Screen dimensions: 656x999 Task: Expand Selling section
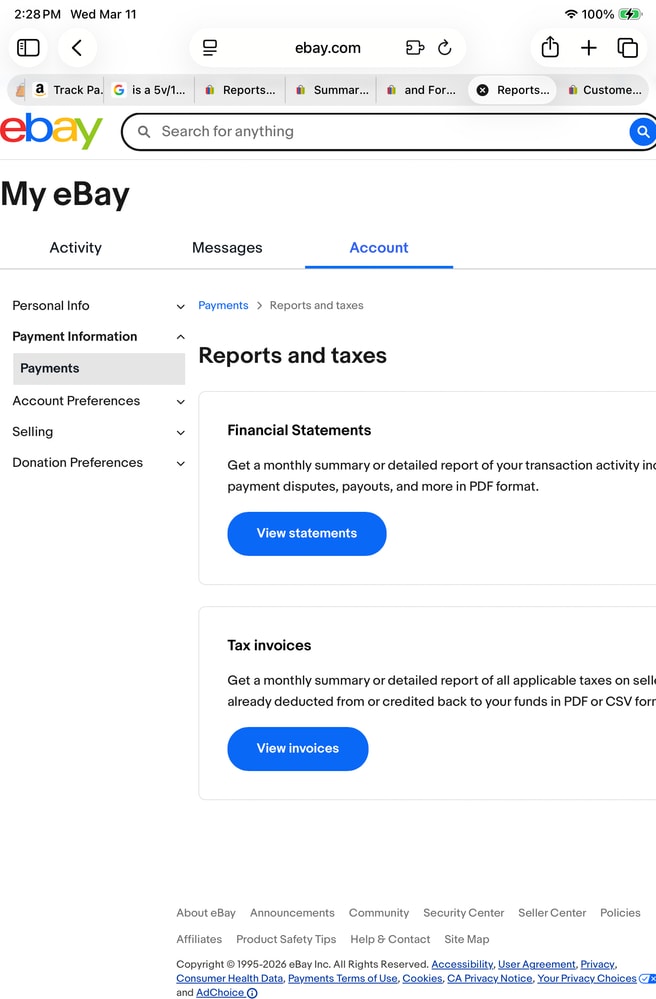point(99,432)
